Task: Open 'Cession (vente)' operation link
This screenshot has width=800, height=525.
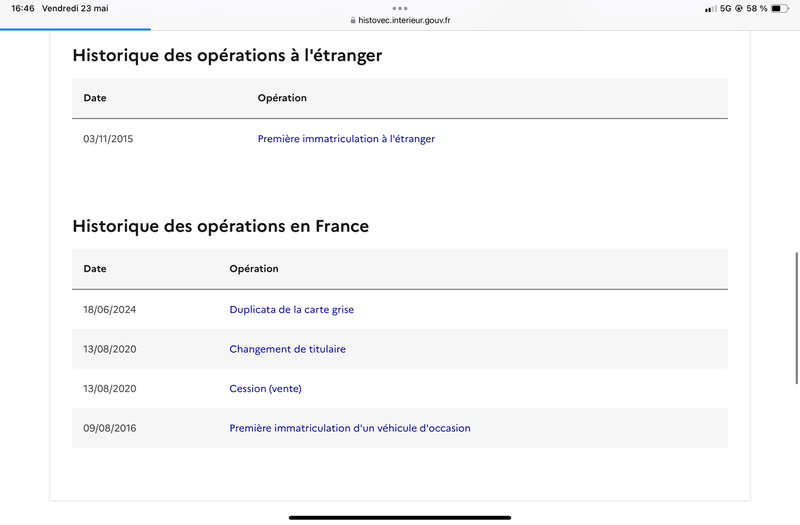Action: (265, 389)
